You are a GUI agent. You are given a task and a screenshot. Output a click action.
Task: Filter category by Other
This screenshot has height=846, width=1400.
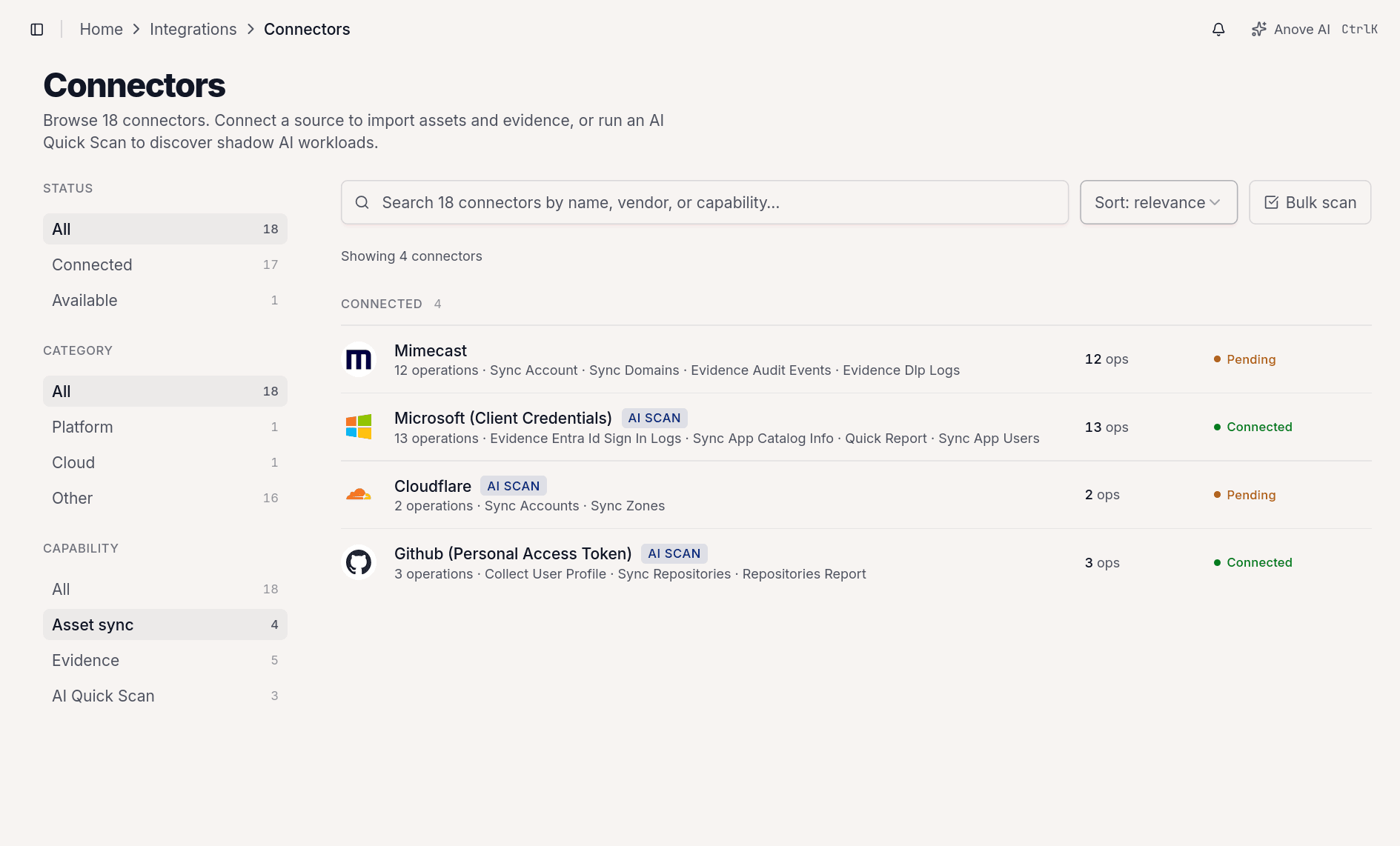(x=165, y=498)
